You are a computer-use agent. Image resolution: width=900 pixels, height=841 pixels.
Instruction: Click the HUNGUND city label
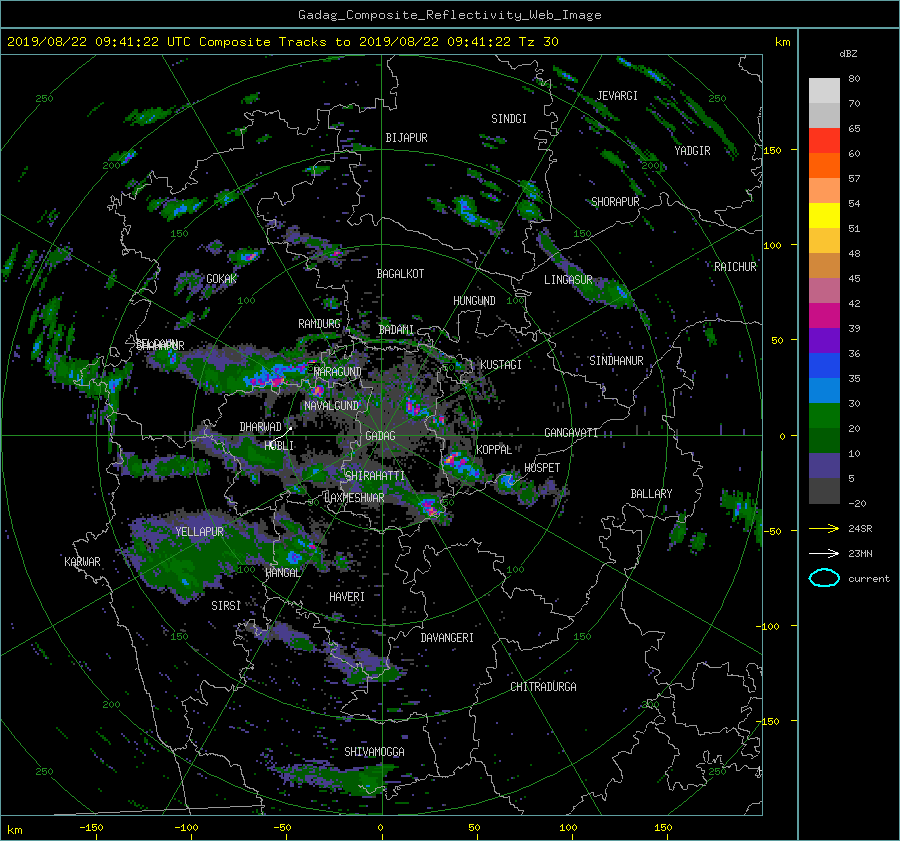(x=474, y=301)
